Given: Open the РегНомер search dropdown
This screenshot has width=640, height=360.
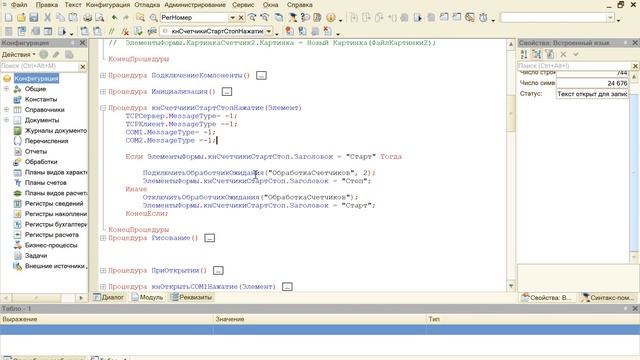Looking at the screenshot, I should coord(232,18).
